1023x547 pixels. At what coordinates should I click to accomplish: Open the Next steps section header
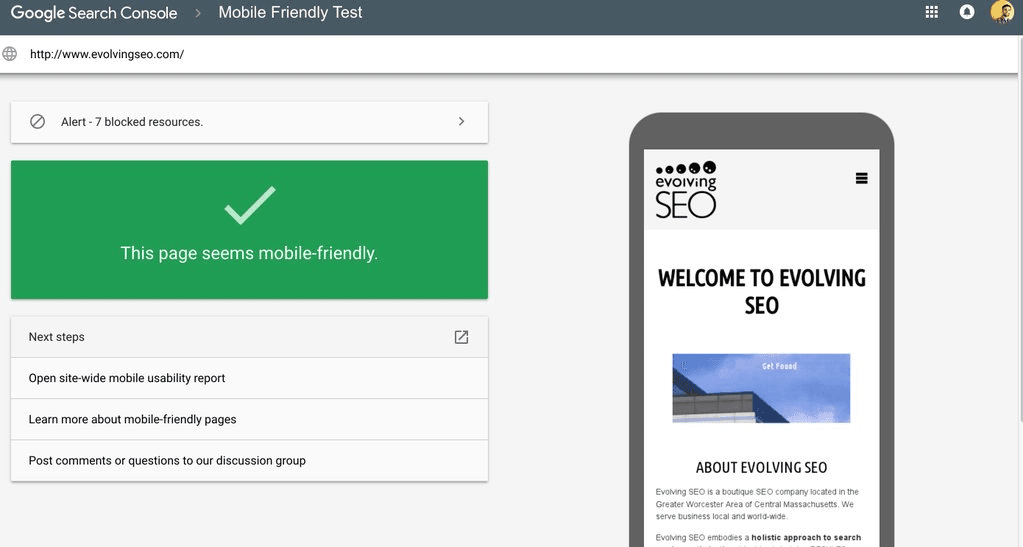coord(57,337)
